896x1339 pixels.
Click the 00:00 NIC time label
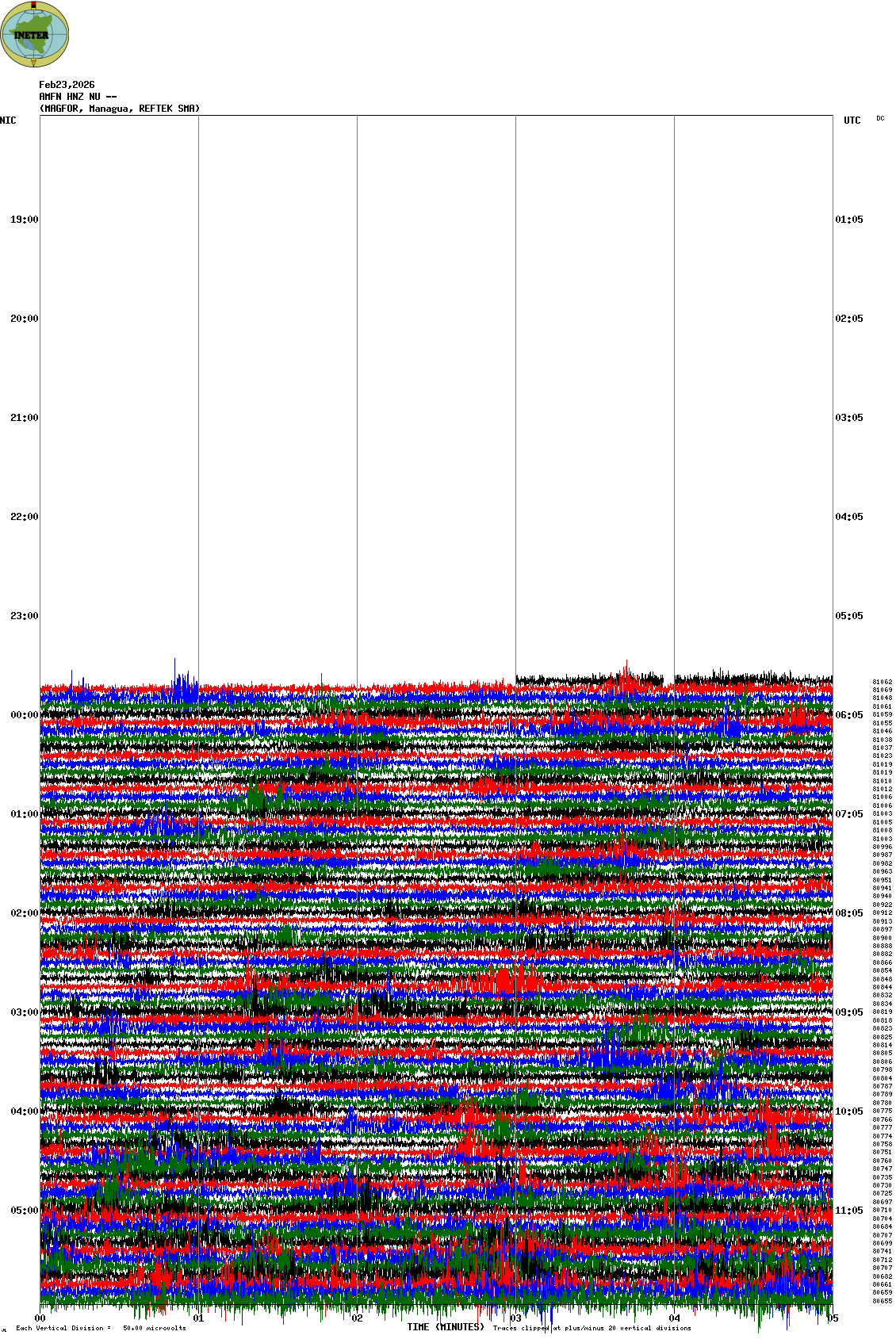[x=24, y=715]
